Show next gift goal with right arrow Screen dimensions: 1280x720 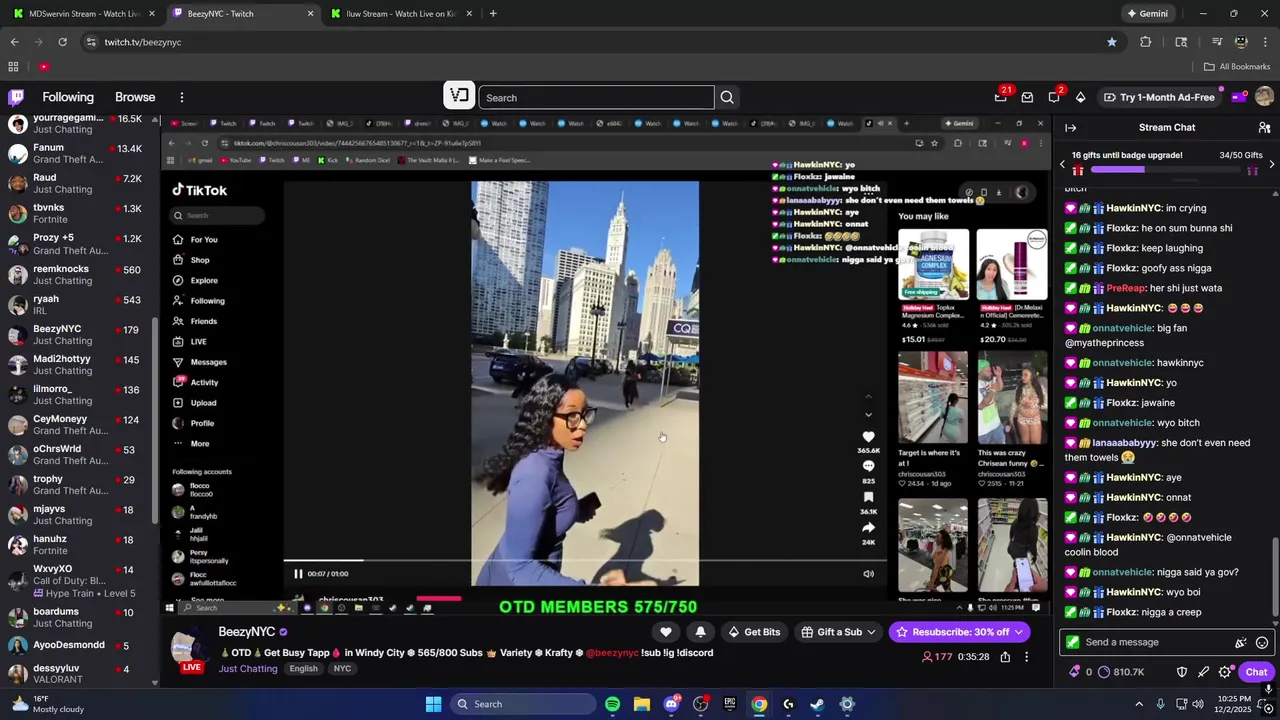point(1271,164)
